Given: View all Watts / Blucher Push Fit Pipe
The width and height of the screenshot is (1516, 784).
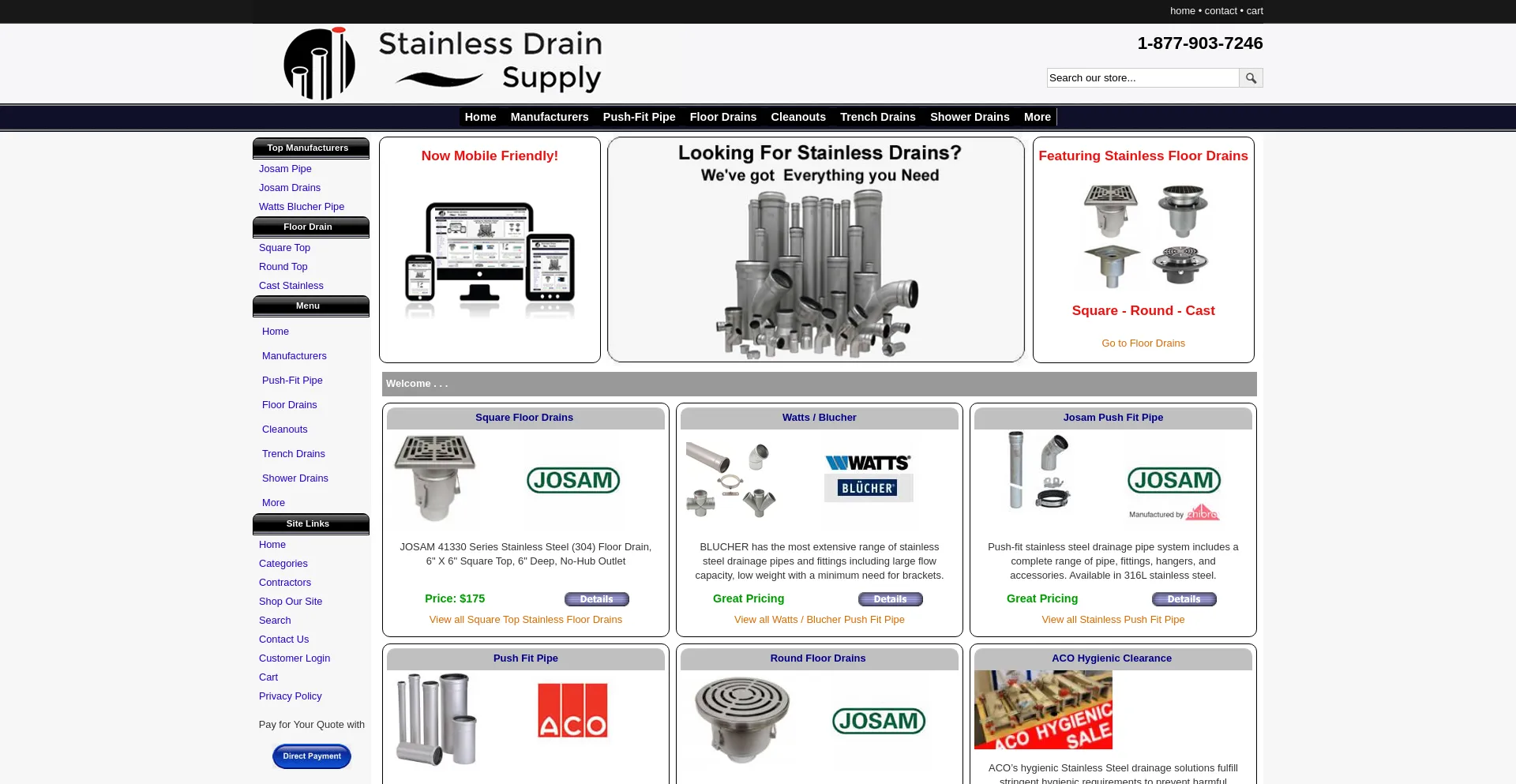Looking at the screenshot, I should (x=820, y=620).
